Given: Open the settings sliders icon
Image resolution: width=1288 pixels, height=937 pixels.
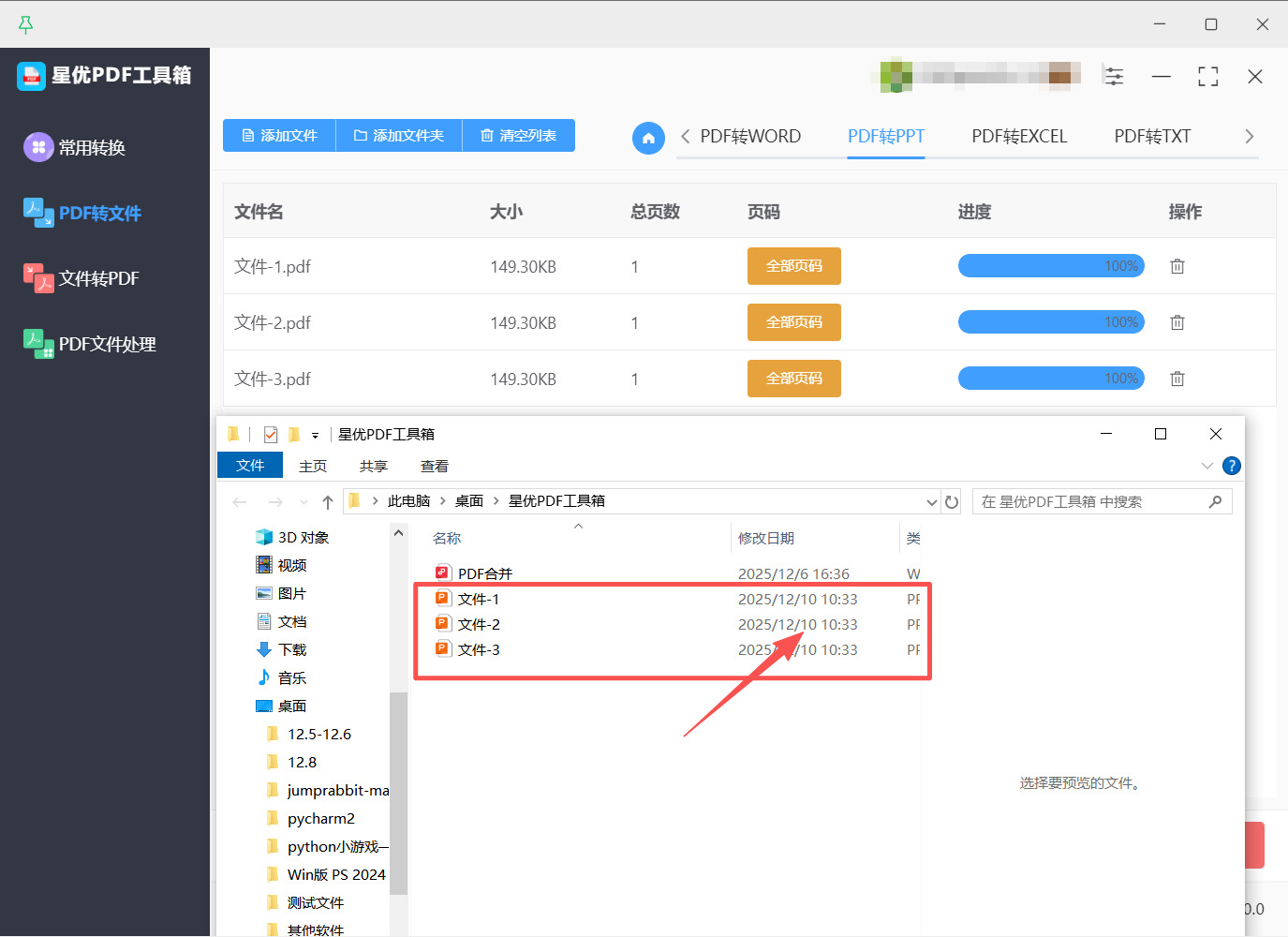Looking at the screenshot, I should (1114, 76).
